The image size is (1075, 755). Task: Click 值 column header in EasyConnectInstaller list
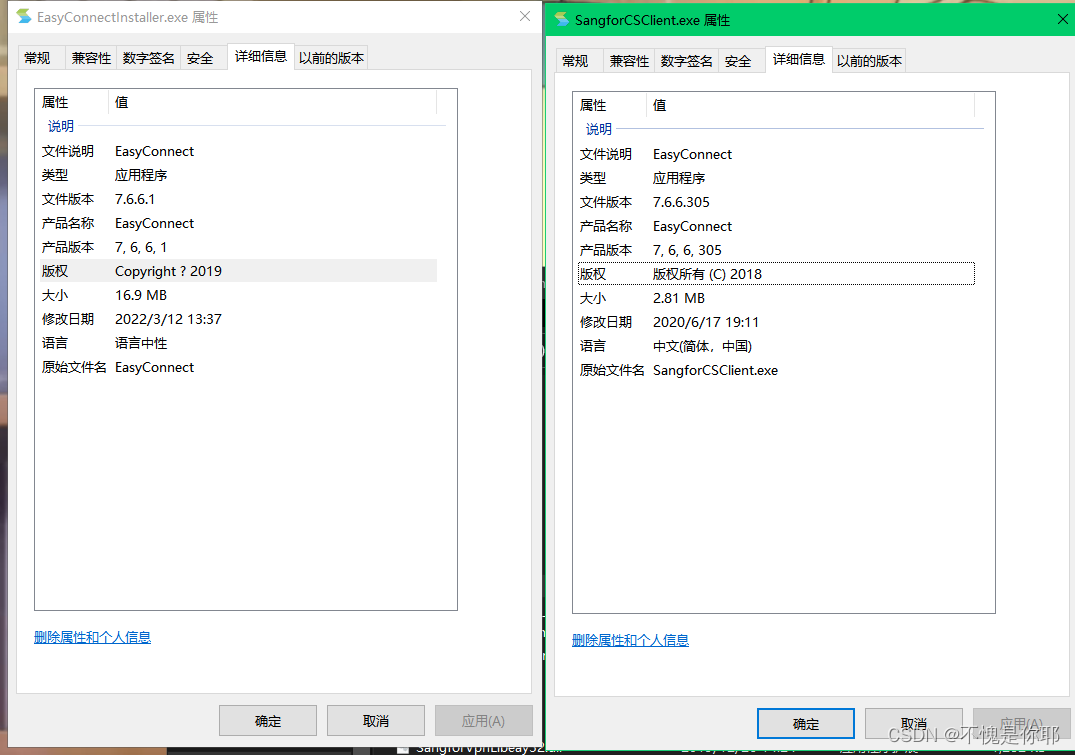pos(272,102)
